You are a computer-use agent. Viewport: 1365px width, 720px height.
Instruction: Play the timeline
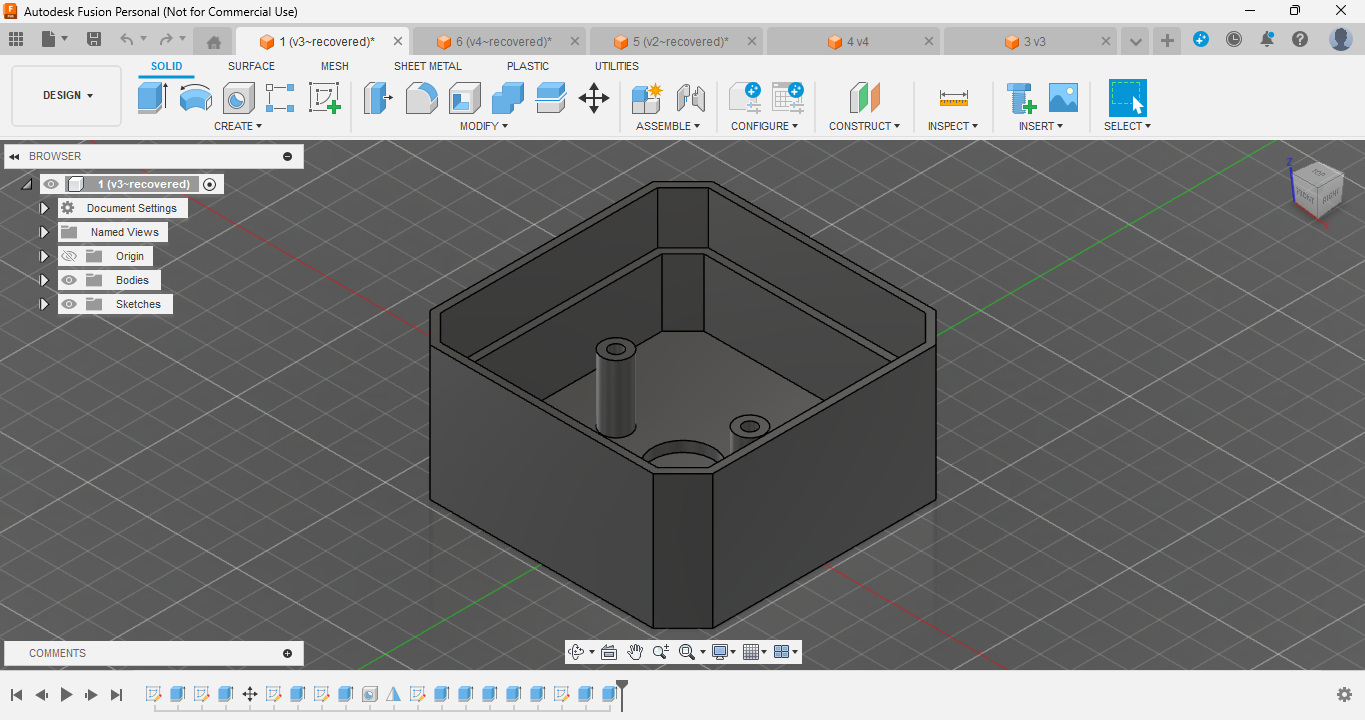[x=66, y=694]
